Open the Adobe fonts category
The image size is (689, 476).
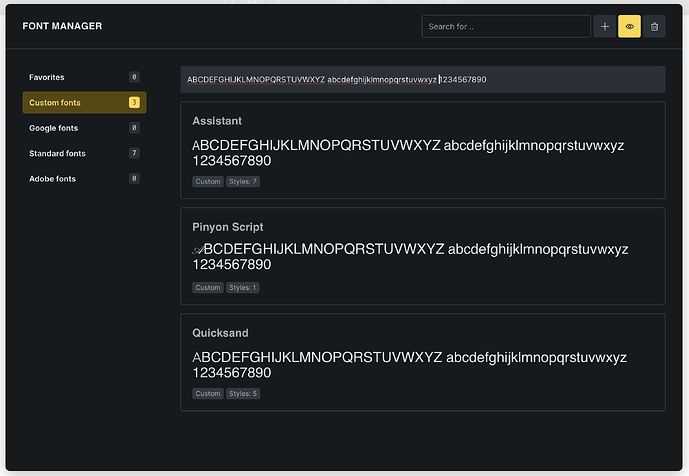pyautogui.click(x=84, y=179)
